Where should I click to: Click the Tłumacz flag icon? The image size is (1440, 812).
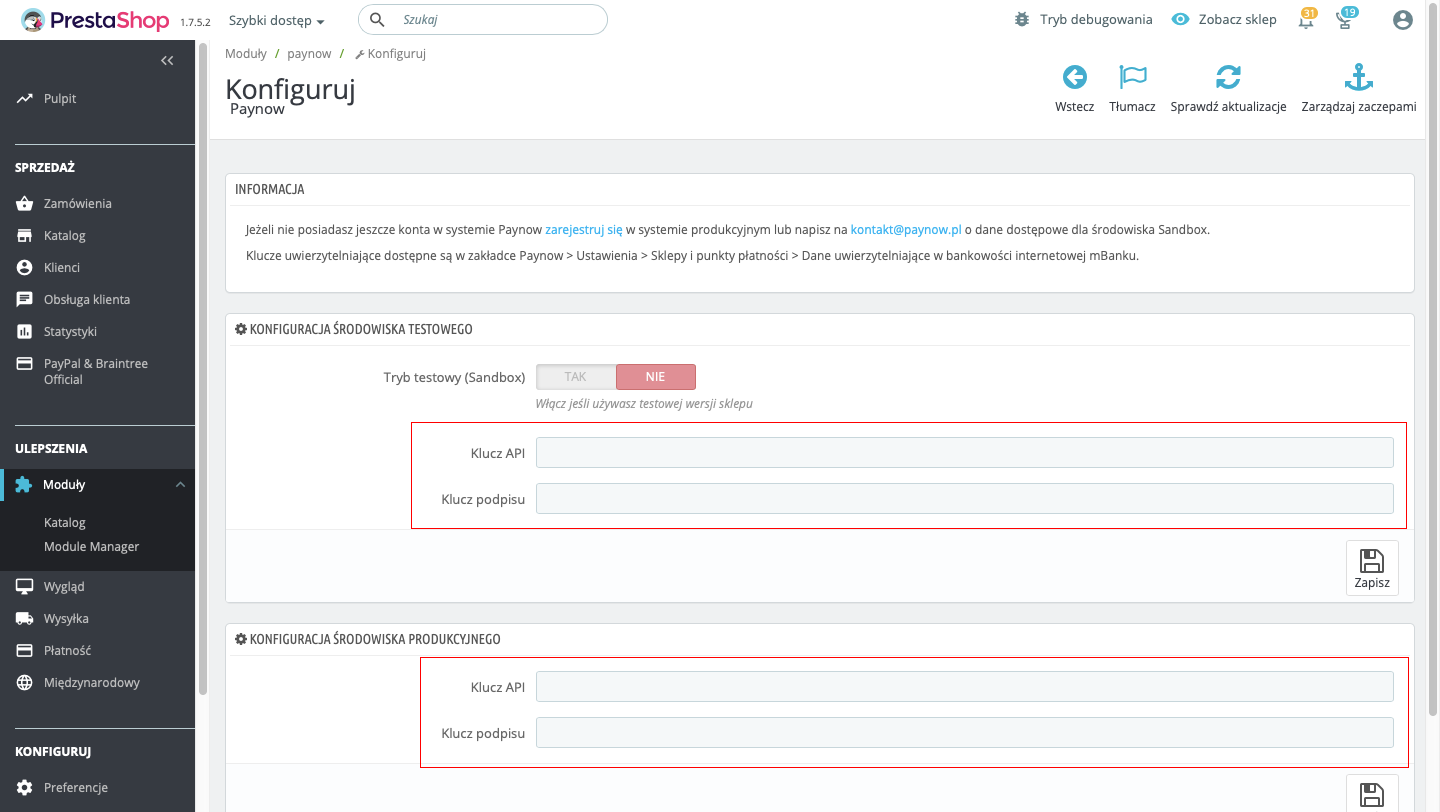pyautogui.click(x=1133, y=77)
